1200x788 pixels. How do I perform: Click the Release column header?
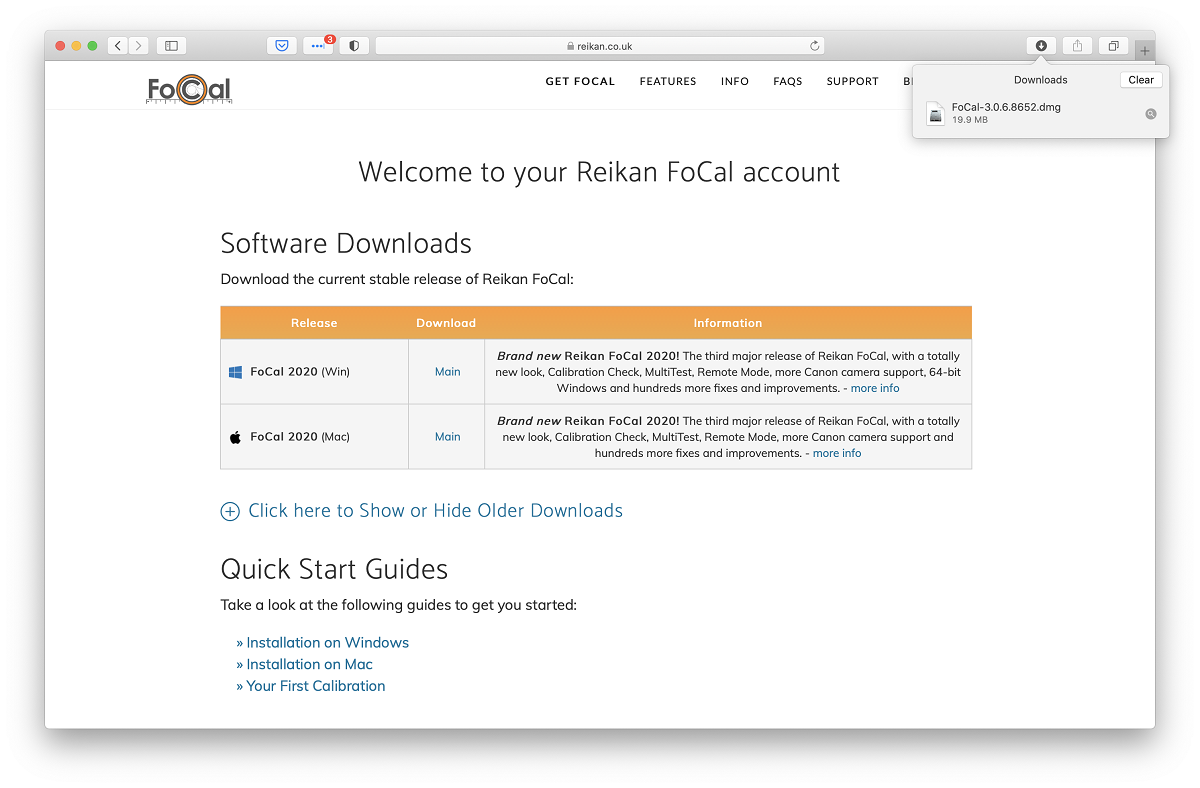314,323
